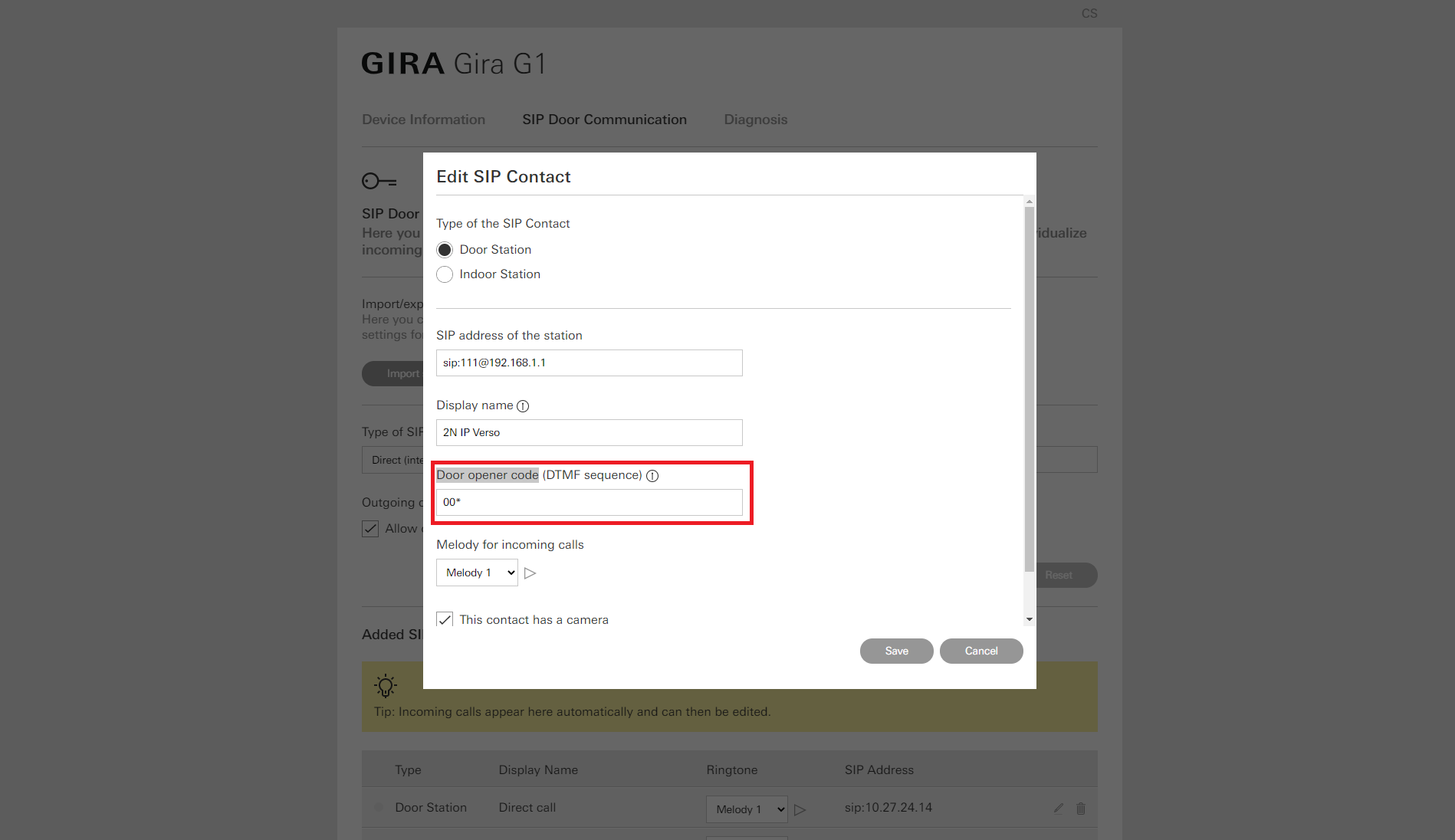Click the lightbulb tip icon
This screenshot has width=1455, height=840.
(386, 685)
